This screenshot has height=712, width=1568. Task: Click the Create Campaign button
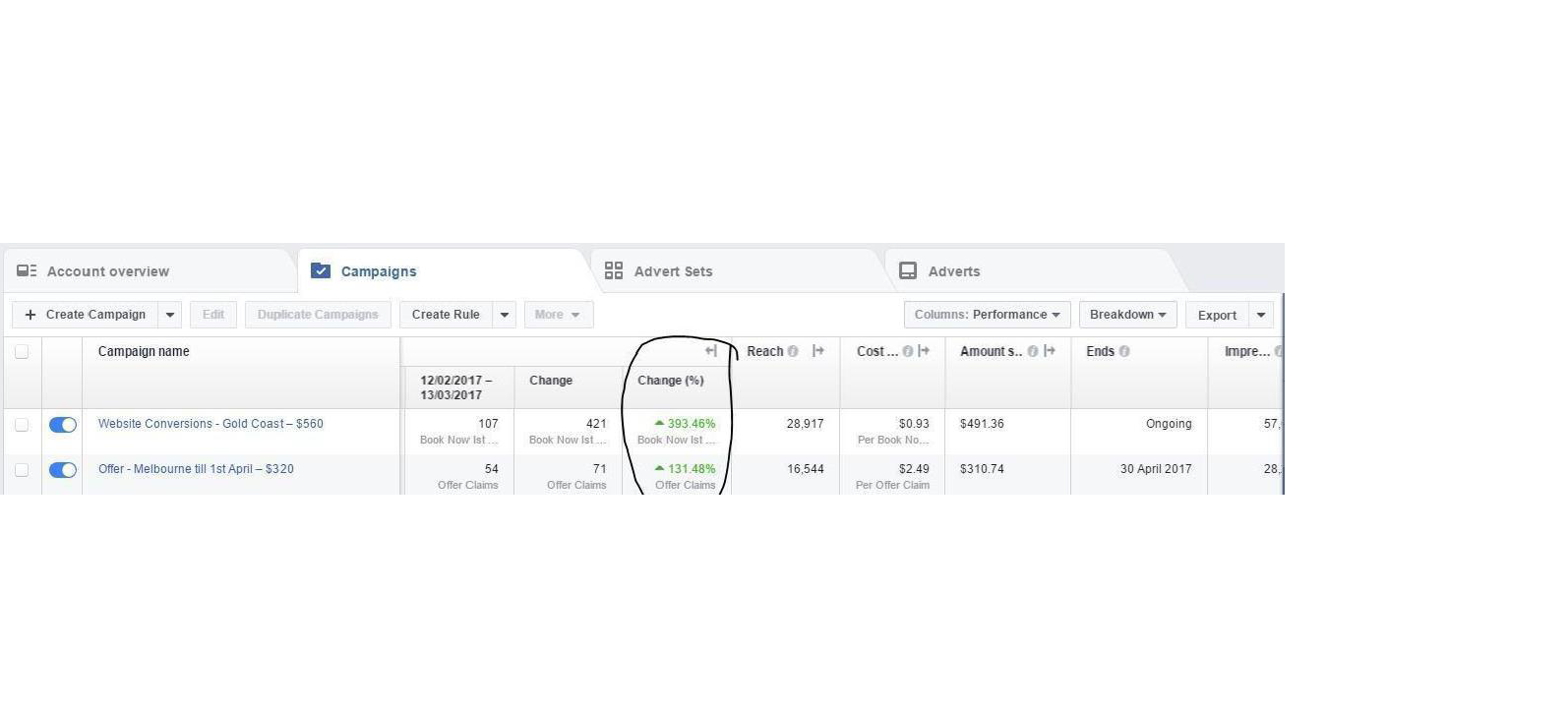[x=86, y=315]
